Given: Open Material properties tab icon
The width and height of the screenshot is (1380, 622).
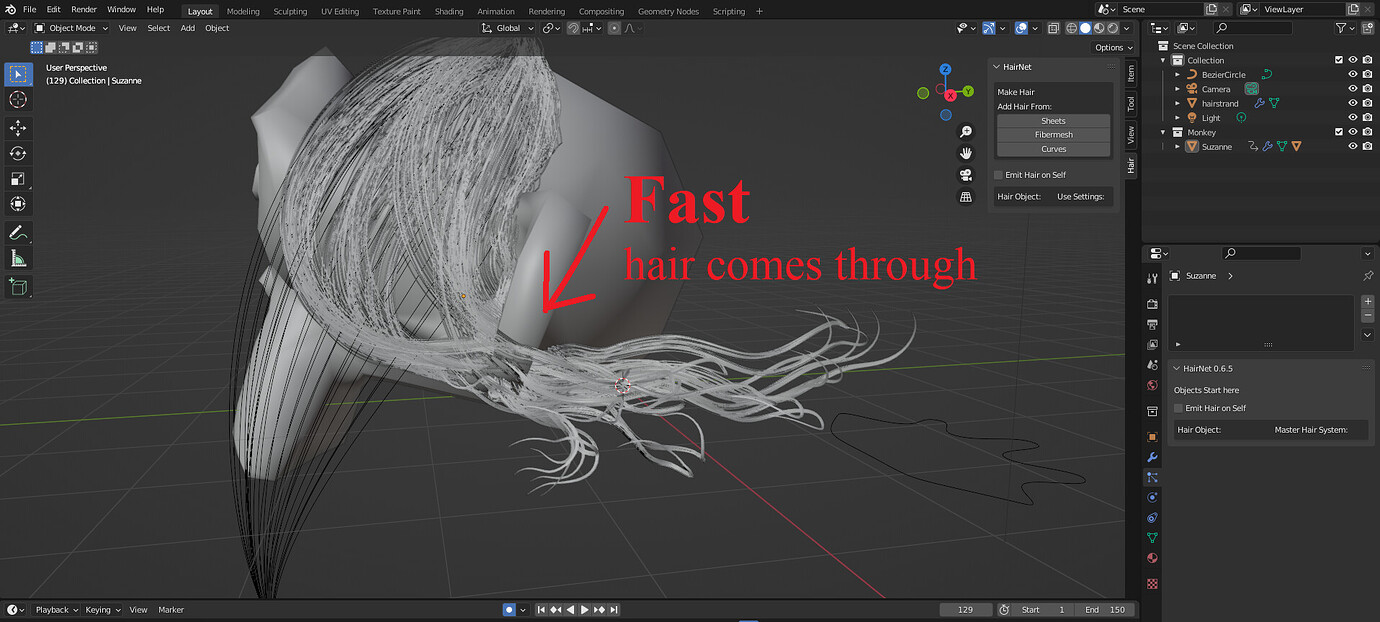Looking at the screenshot, I should pyautogui.click(x=1152, y=558).
